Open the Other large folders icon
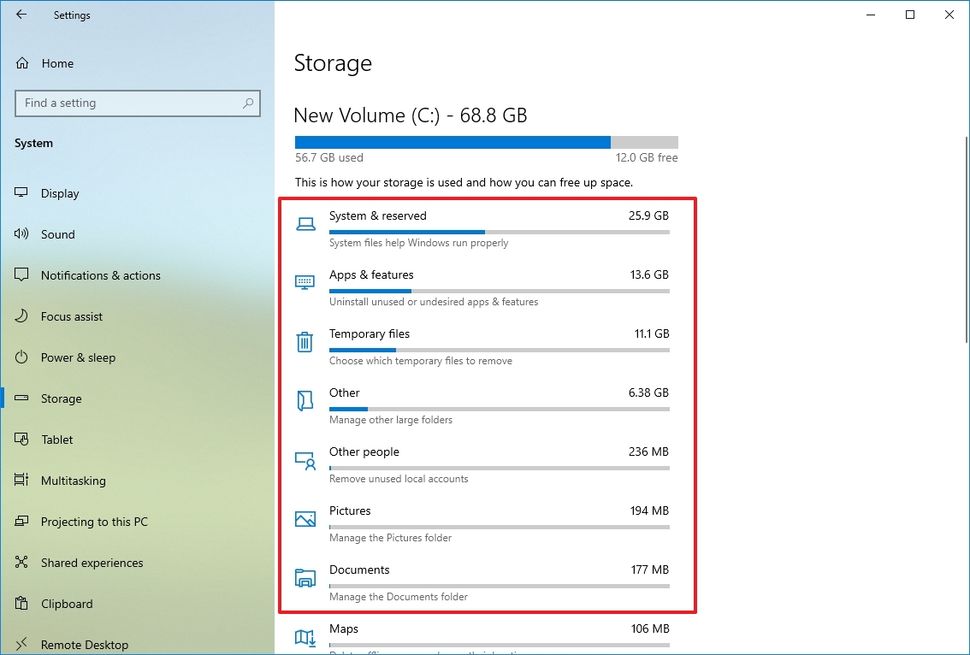 pos(305,400)
